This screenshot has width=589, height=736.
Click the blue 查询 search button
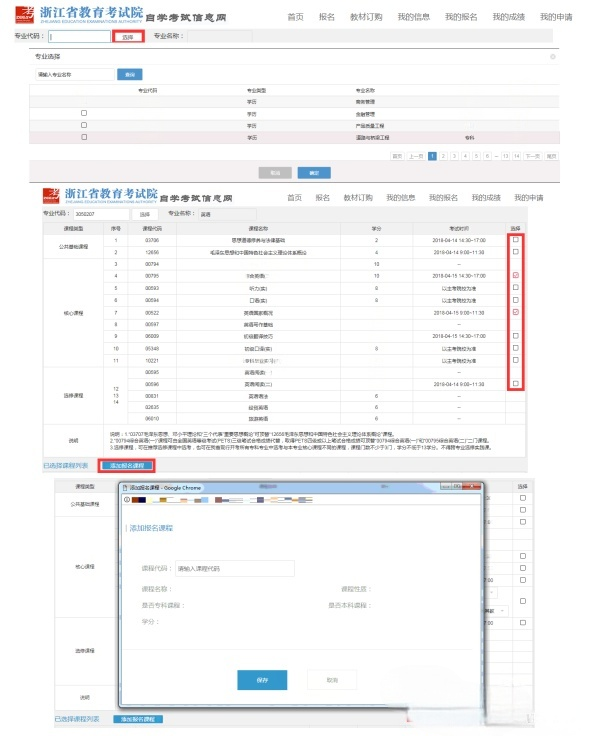coord(130,75)
